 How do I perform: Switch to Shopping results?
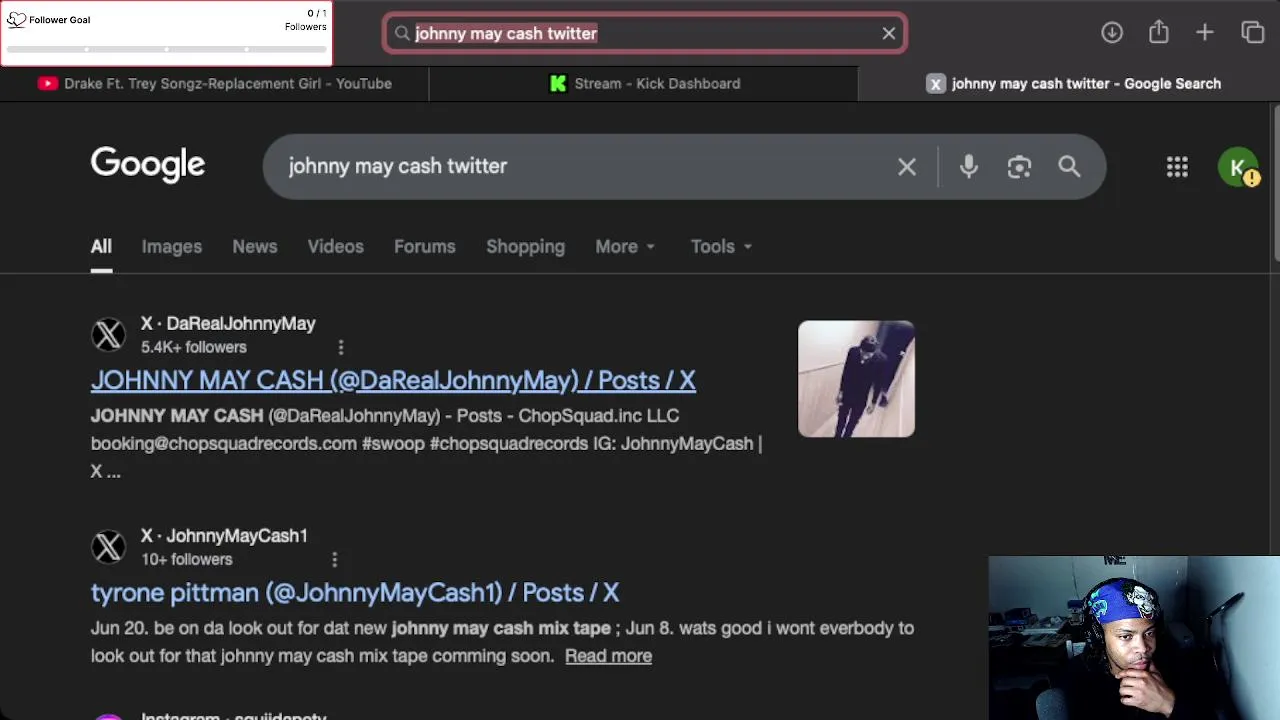click(525, 247)
